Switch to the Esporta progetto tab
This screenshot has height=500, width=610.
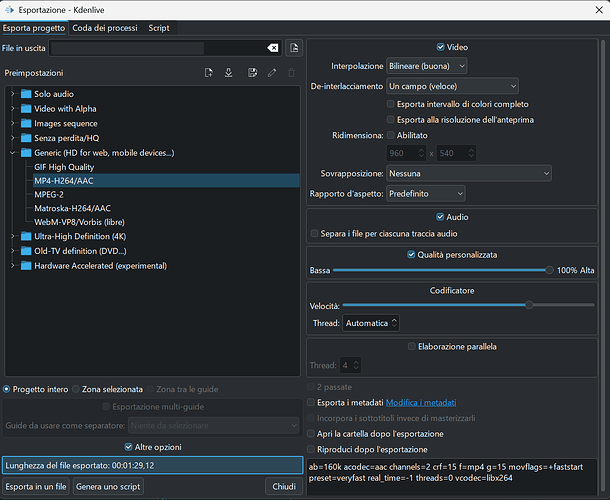pos(34,28)
